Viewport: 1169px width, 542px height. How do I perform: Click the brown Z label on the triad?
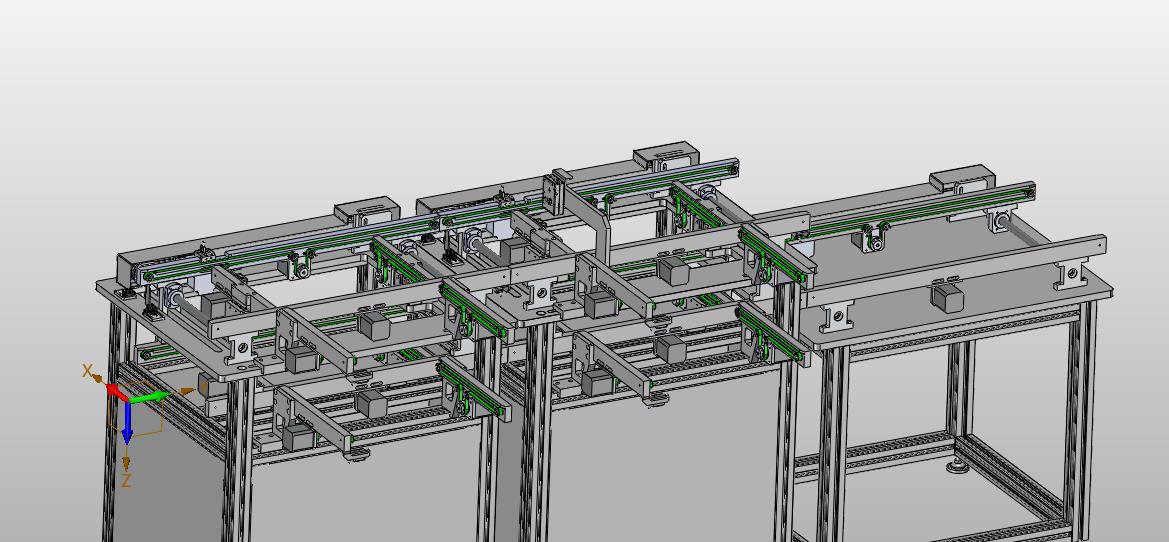pos(126,481)
